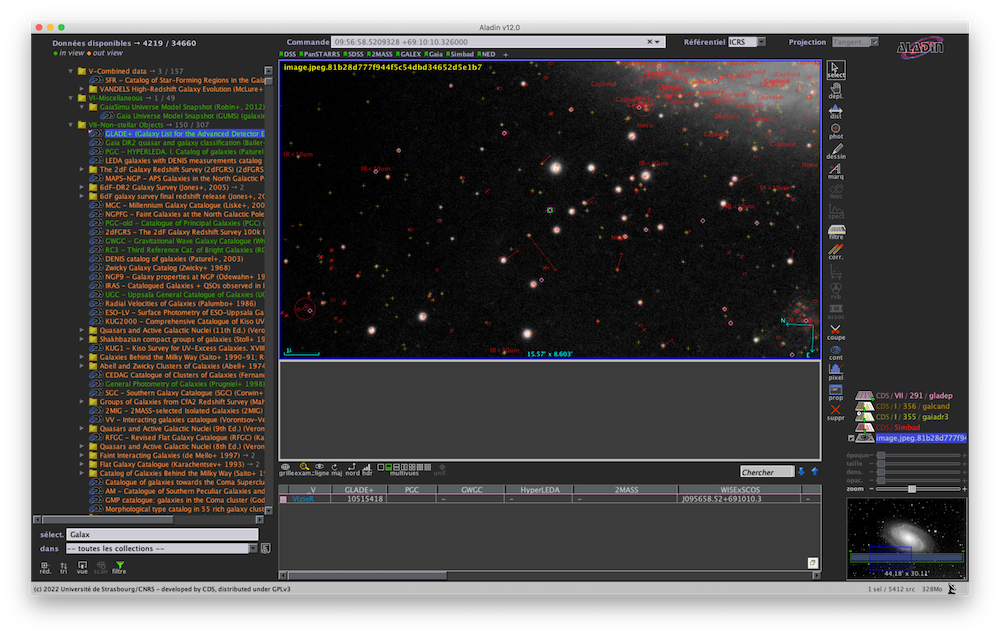The image size is (1000, 636).
Task: Select the GLADE+ catalog tree entry
Action: (x=184, y=134)
